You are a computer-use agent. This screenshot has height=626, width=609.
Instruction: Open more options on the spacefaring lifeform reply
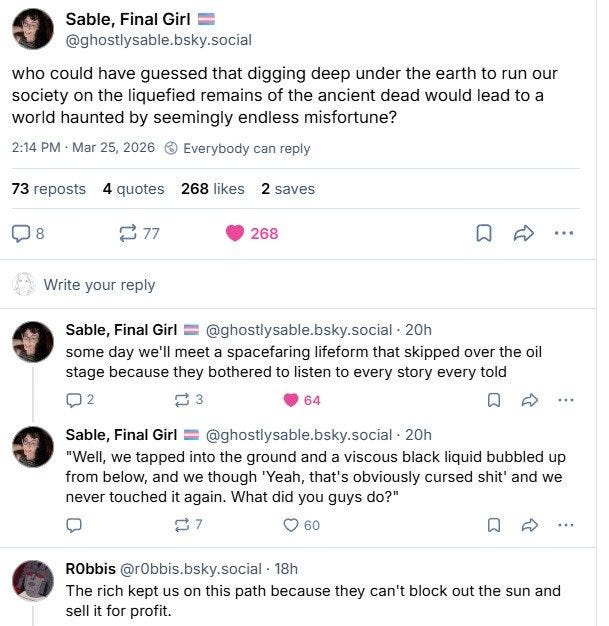tap(565, 400)
